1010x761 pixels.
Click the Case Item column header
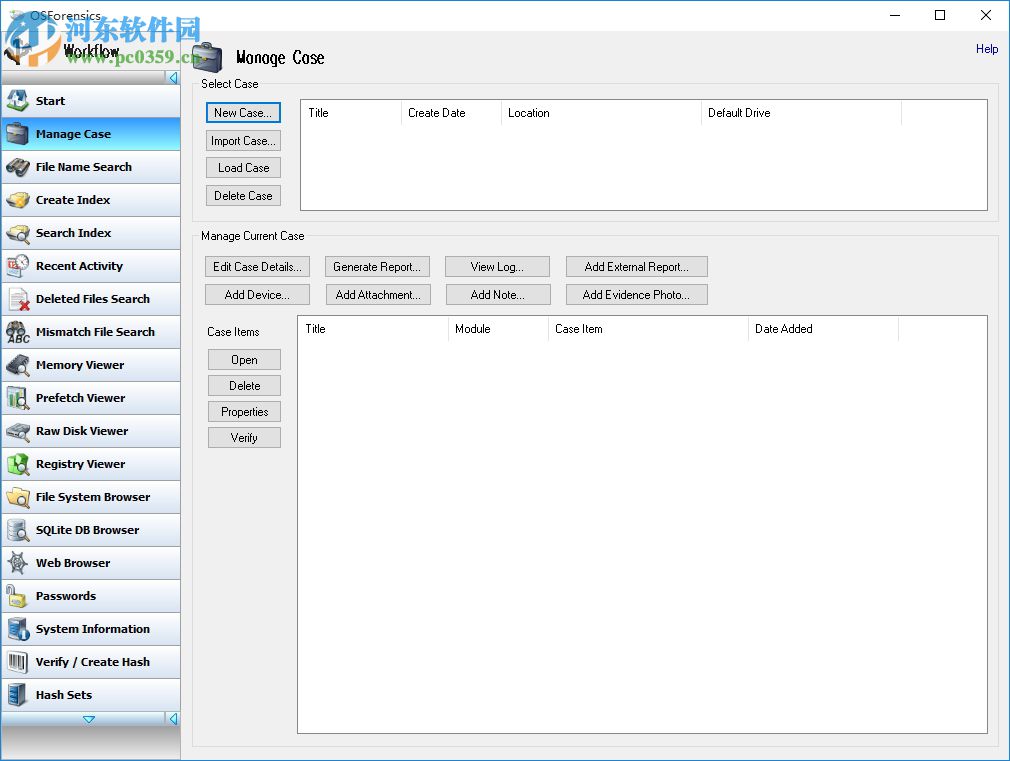(648, 329)
